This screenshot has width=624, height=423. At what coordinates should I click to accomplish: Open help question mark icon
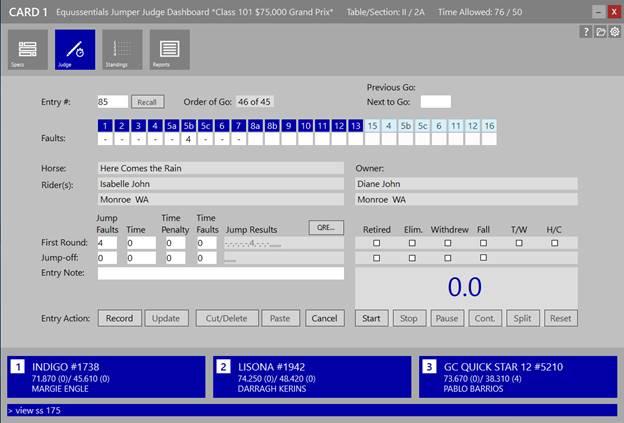coord(585,32)
